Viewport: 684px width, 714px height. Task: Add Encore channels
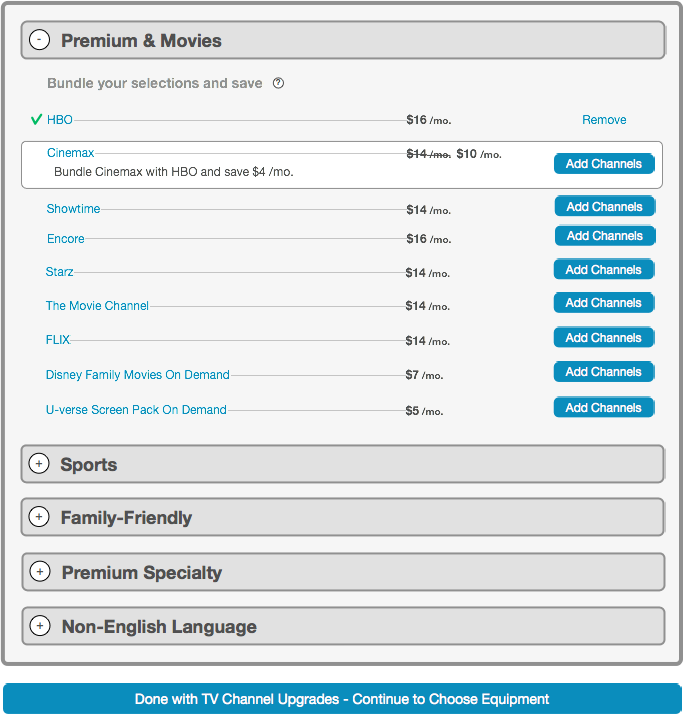tap(604, 236)
